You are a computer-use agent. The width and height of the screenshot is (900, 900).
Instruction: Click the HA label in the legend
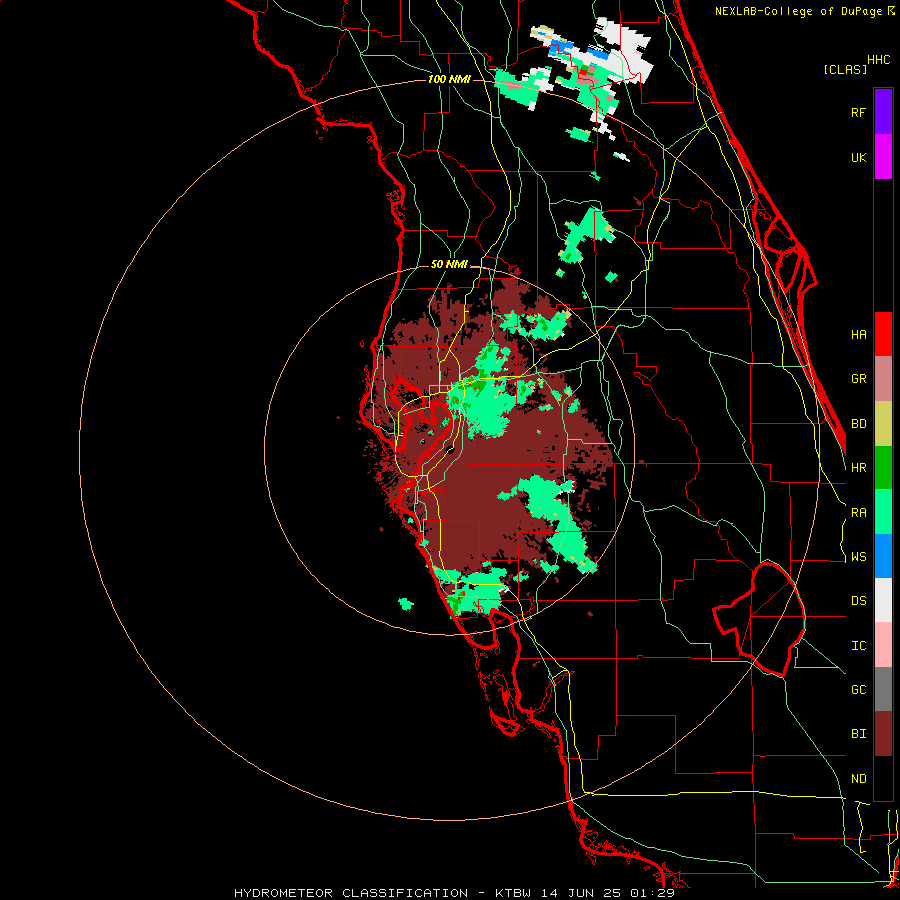click(858, 335)
